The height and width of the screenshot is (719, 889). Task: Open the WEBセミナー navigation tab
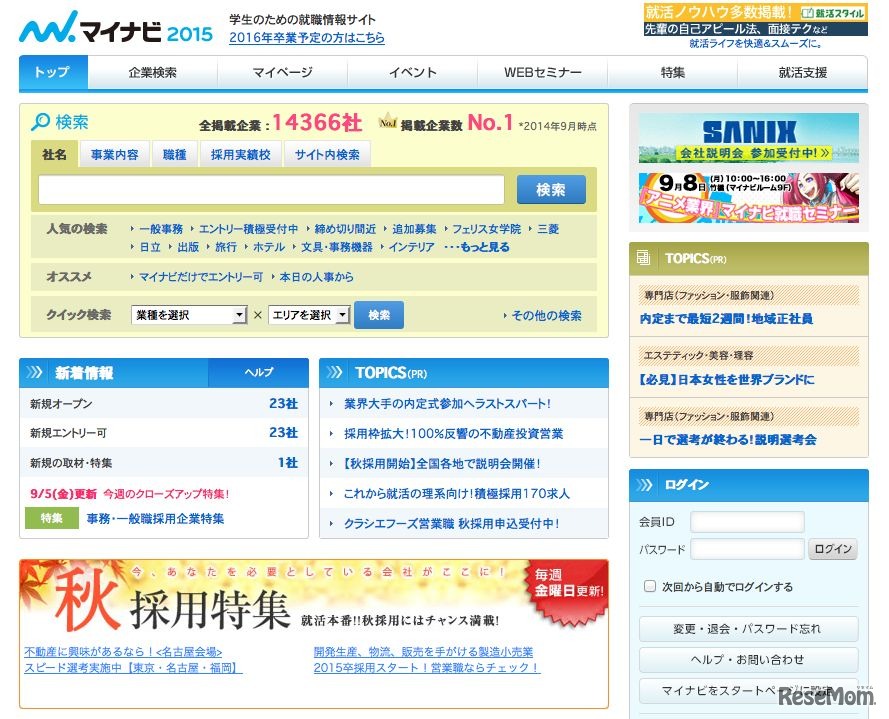pos(541,72)
